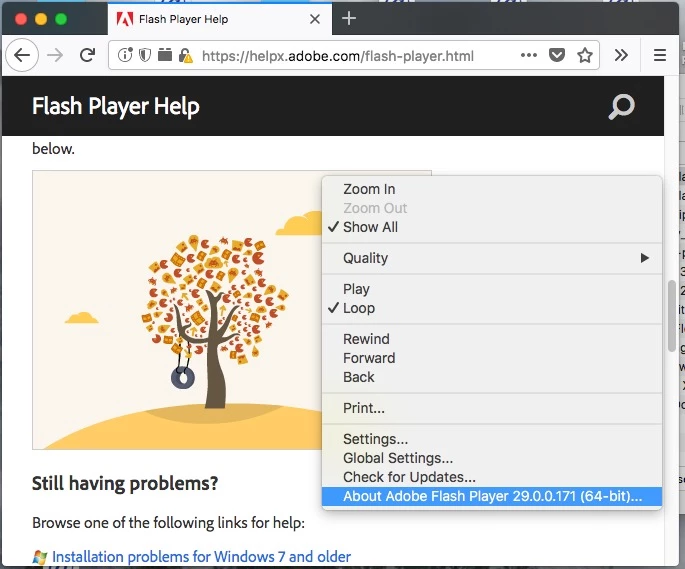Go back using the browser back arrow
The width and height of the screenshot is (685, 569).
tap(22, 55)
